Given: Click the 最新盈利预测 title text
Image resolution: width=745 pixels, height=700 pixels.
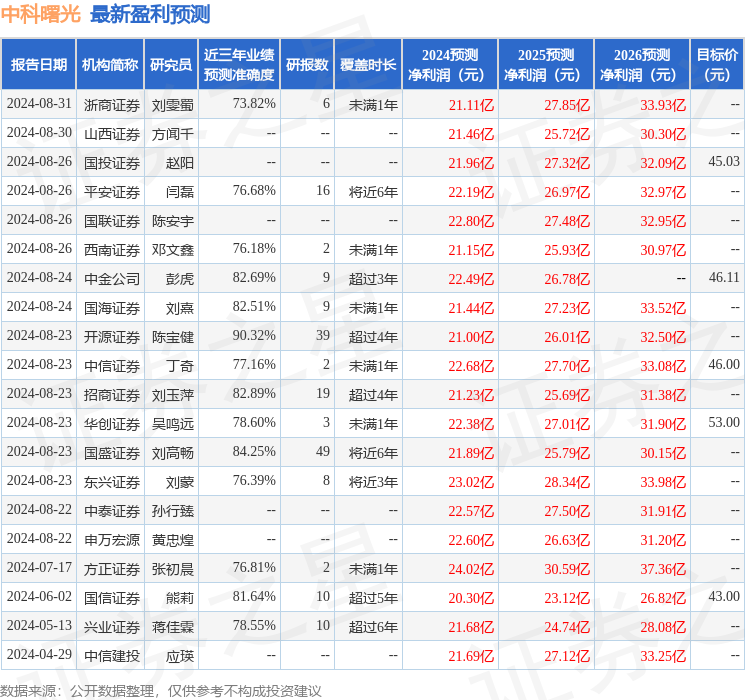Looking at the screenshot, I should (x=150, y=14).
